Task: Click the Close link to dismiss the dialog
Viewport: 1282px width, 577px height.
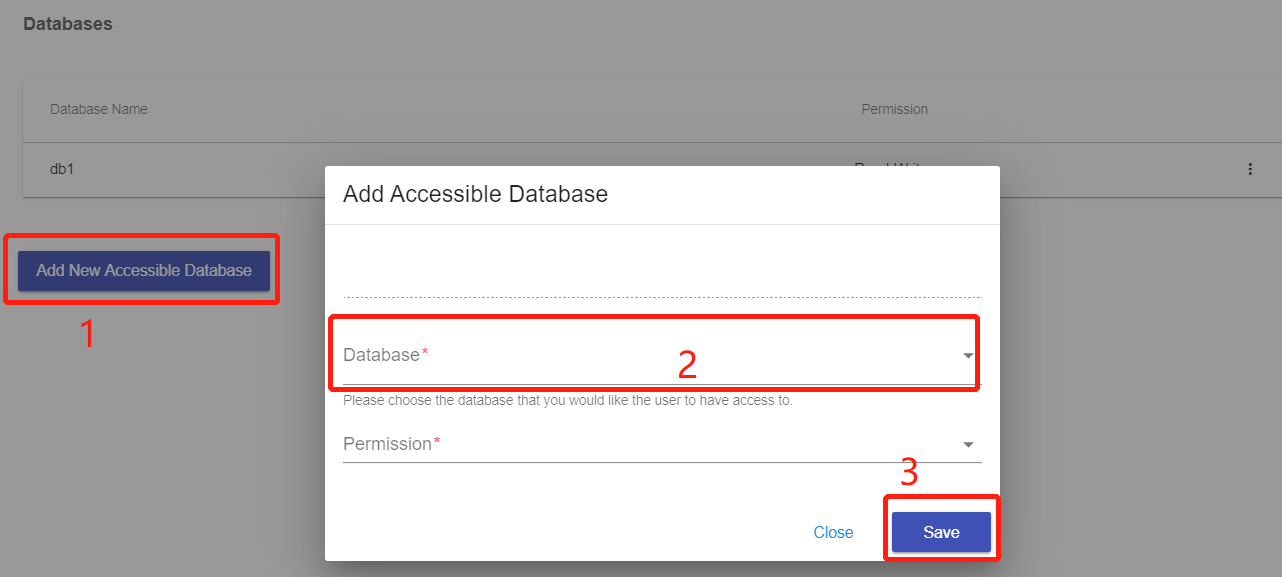Action: point(833,532)
